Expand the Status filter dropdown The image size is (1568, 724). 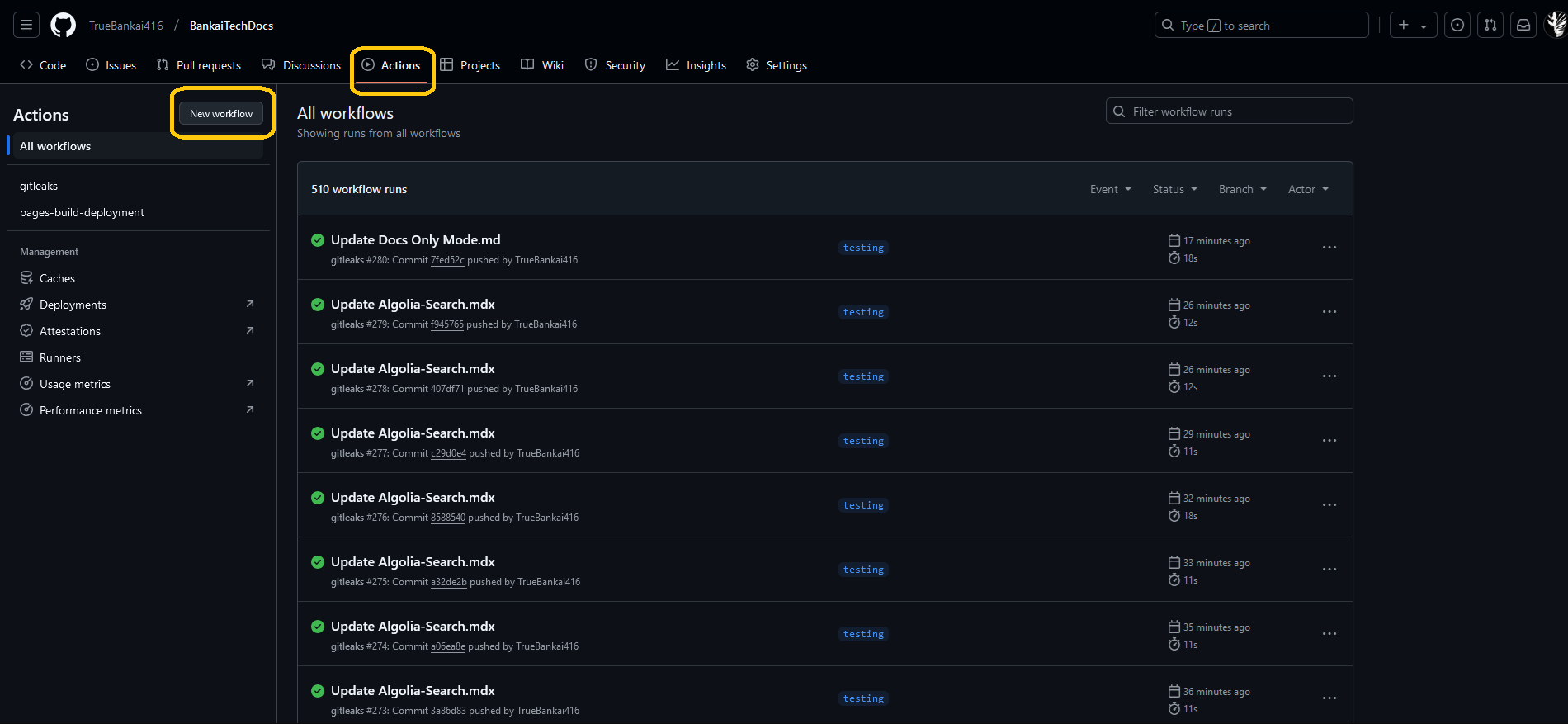(1174, 189)
